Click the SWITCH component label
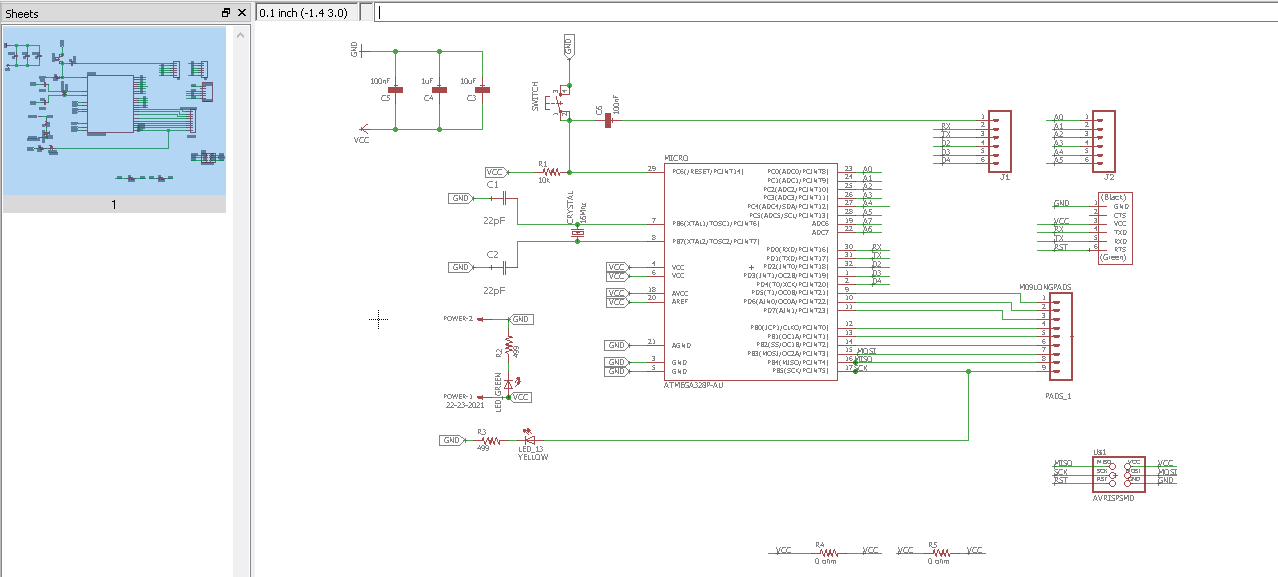1278x577 pixels. 536,97
